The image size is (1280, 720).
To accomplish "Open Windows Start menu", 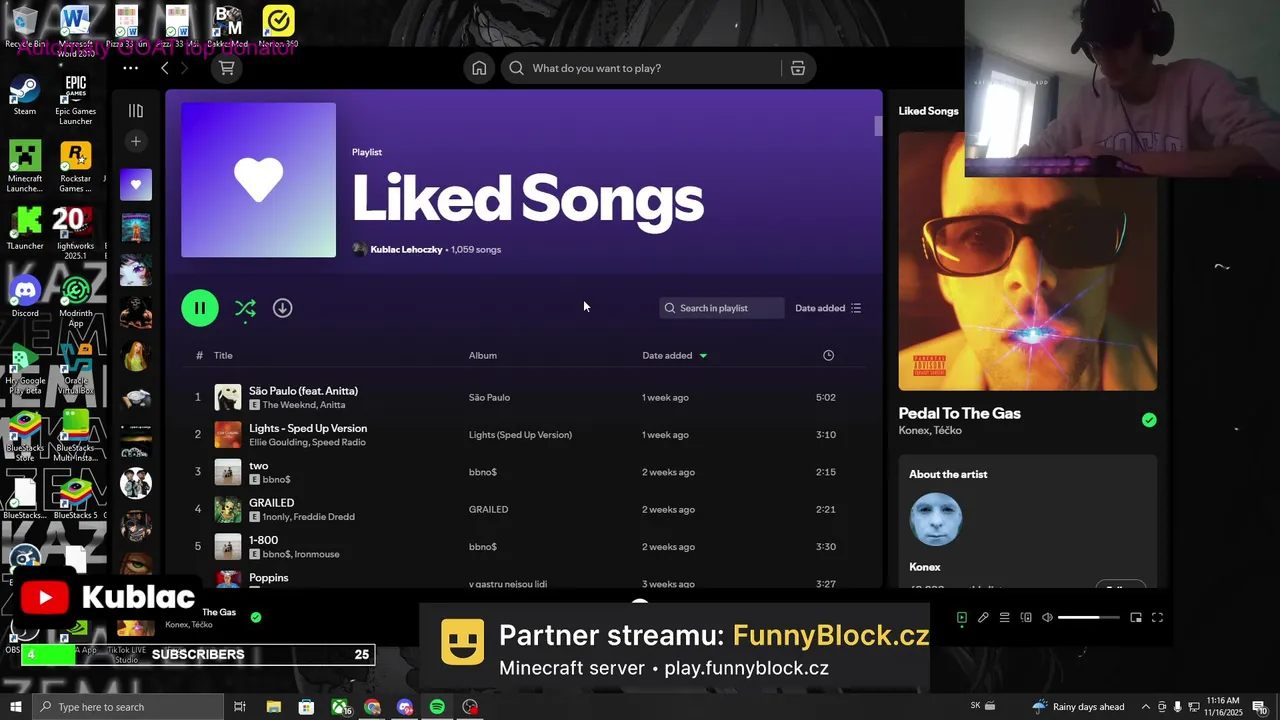I will [x=15, y=707].
